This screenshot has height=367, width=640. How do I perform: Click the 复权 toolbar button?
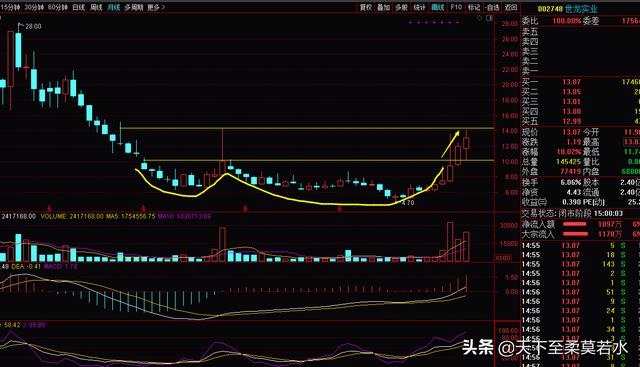[366, 7]
